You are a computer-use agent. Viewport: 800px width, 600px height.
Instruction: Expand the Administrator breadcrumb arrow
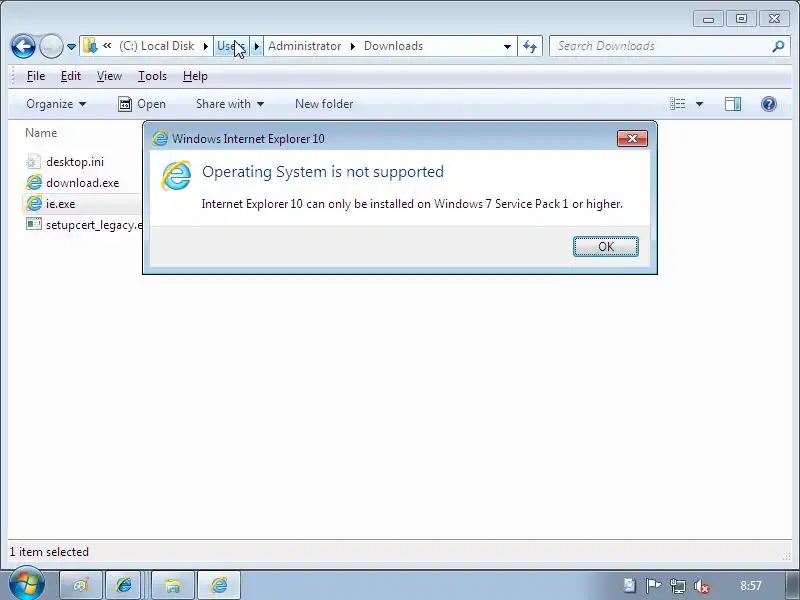(x=353, y=46)
